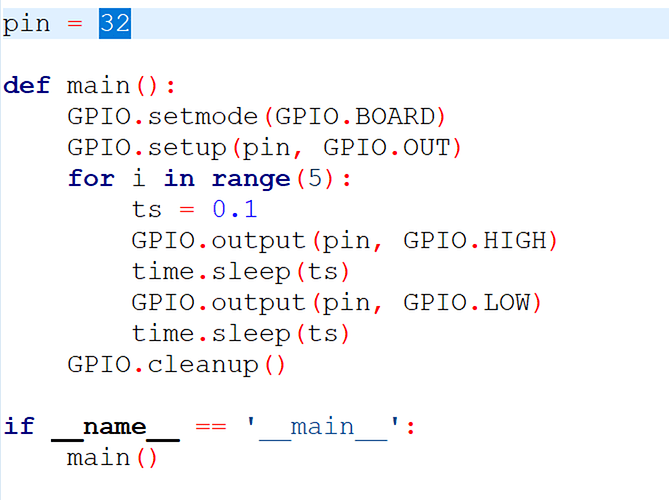Click the for keyword in the loop
Viewport: 669px width, 500px height.
click(91, 179)
